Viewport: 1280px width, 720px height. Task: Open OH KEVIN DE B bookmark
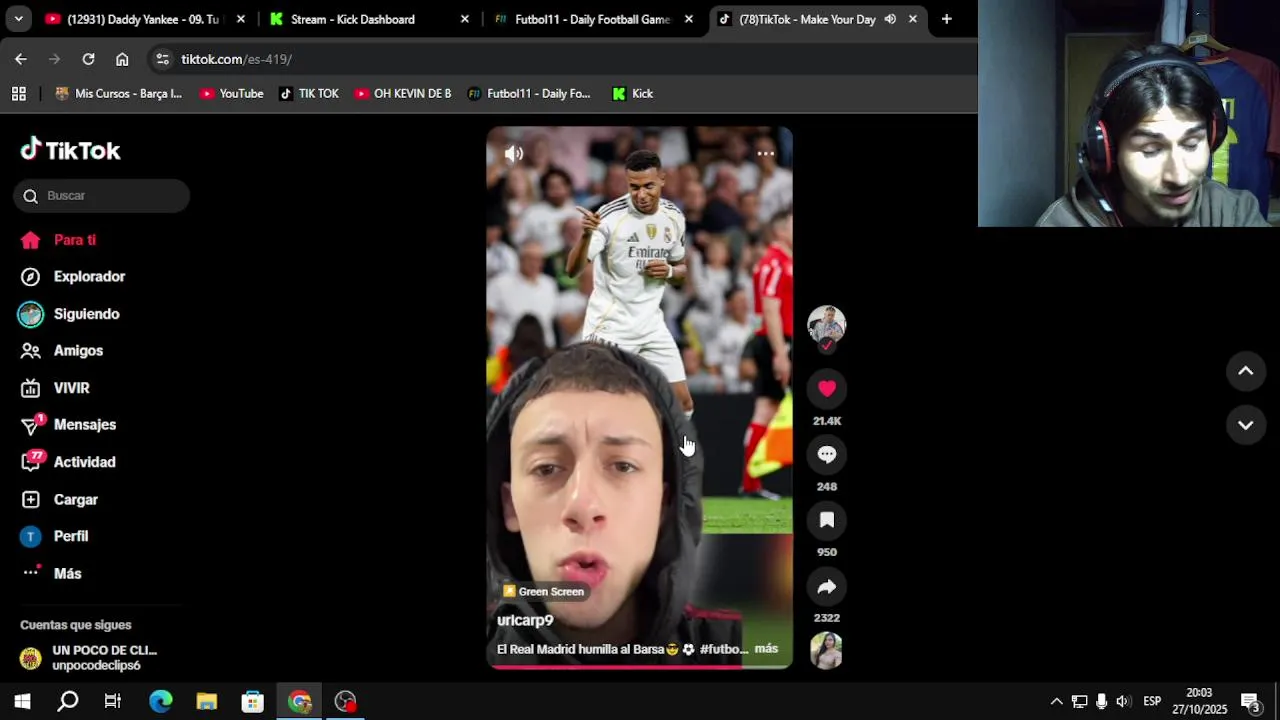tap(403, 94)
